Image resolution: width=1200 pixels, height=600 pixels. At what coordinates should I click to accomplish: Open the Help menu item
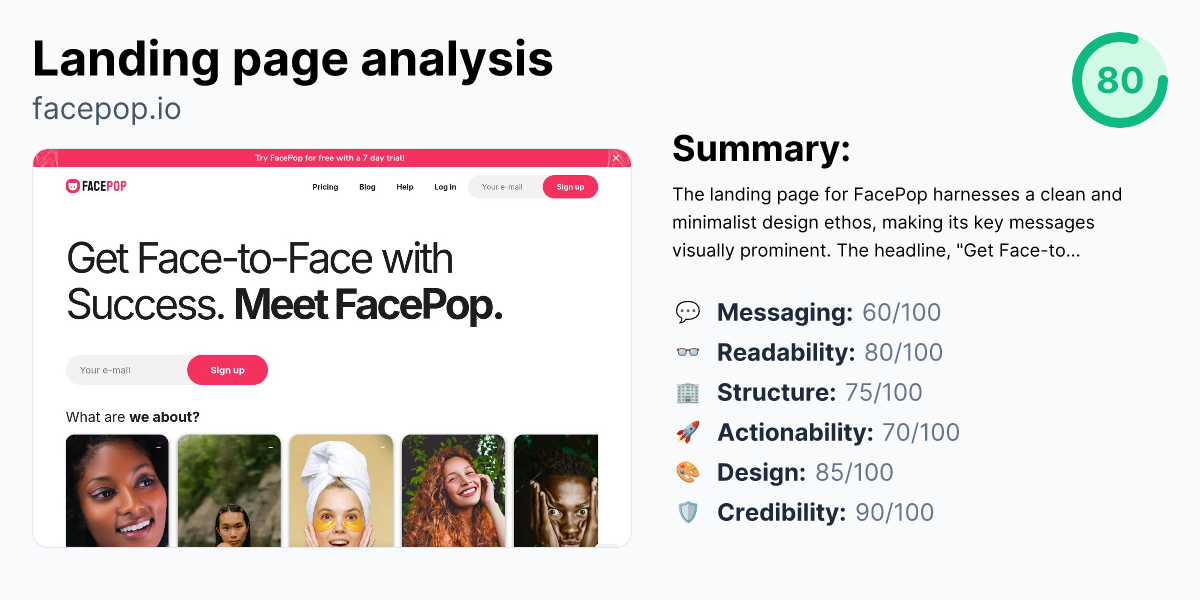(404, 187)
